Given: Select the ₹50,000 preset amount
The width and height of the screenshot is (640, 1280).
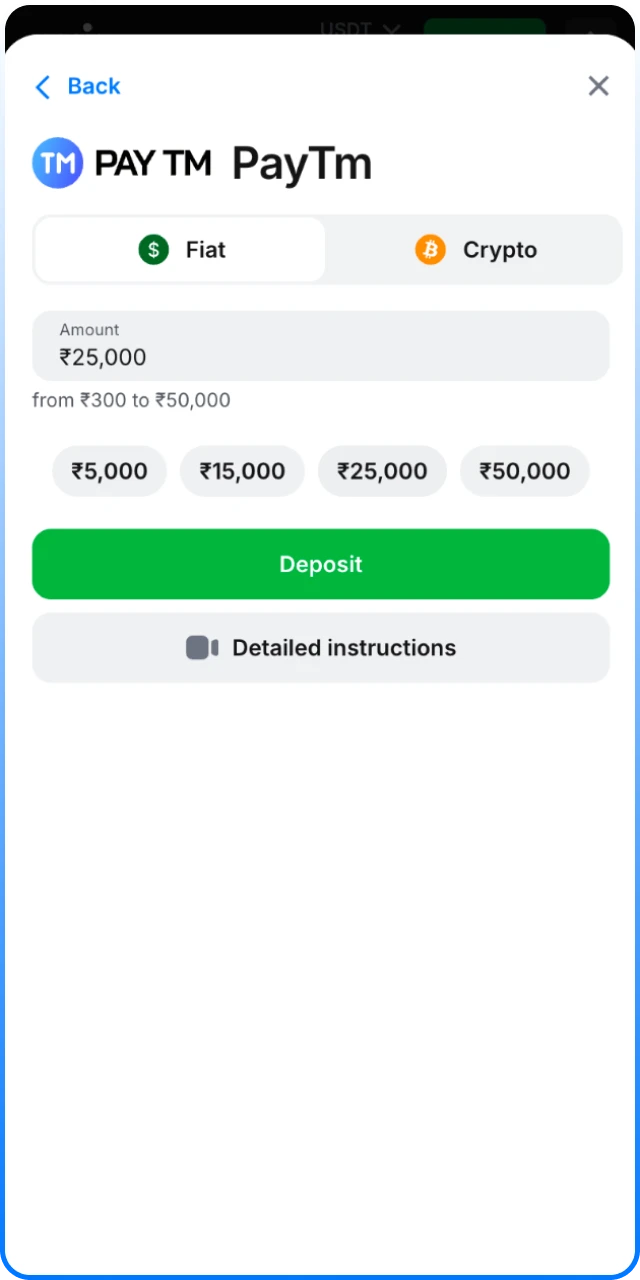Looking at the screenshot, I should pos(524,470).
